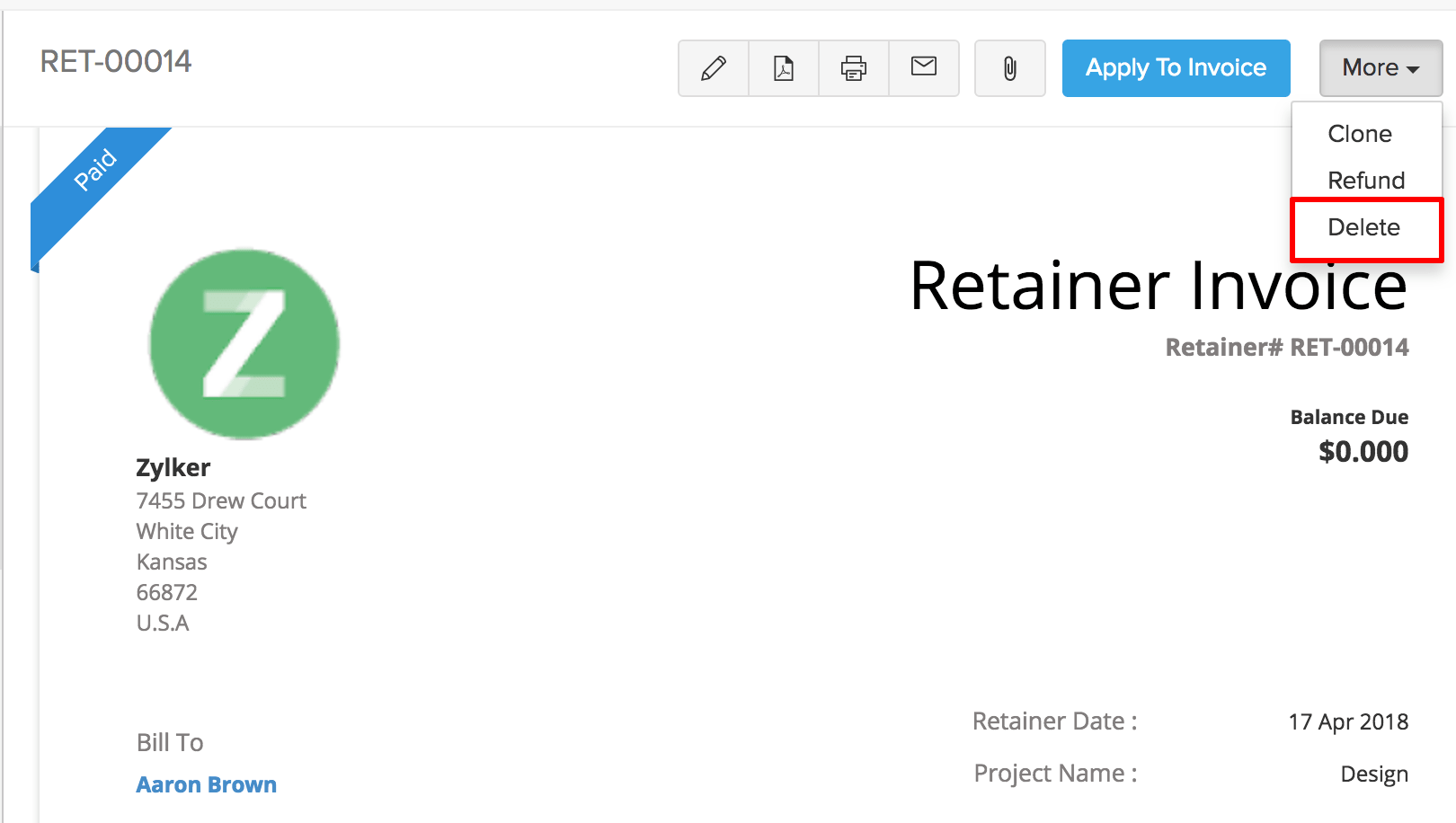
Task: Choose Clone from the More menu
Action: pyautogui.click(x=1360, y=134)
